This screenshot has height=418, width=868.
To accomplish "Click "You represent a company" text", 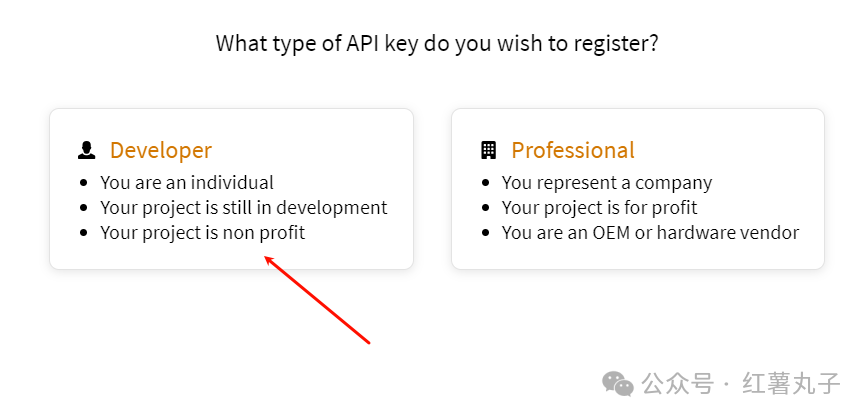I will click(607, 183).
